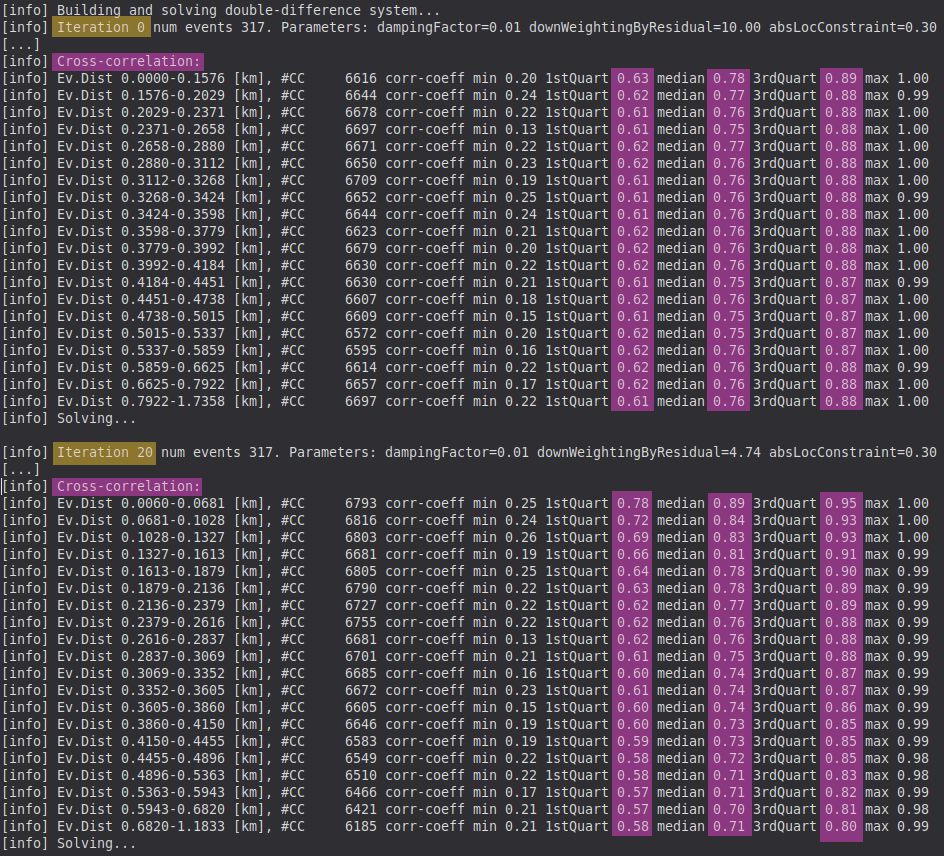This screenshot has width=944, height=856.
Task: Click the #CC count 6616
Action: point(361,79)
